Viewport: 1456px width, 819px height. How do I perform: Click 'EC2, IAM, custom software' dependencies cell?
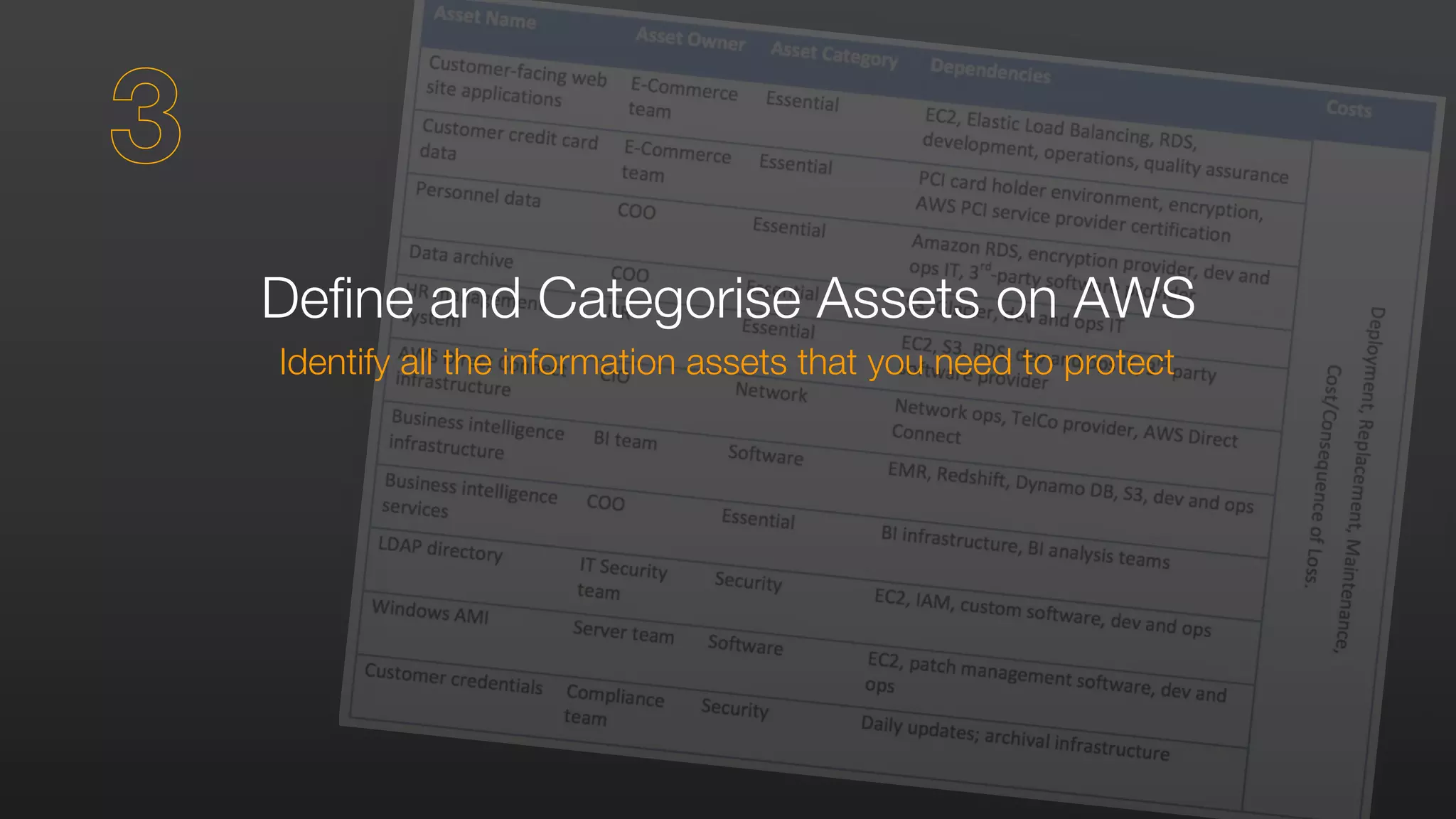click(1042, 612)
